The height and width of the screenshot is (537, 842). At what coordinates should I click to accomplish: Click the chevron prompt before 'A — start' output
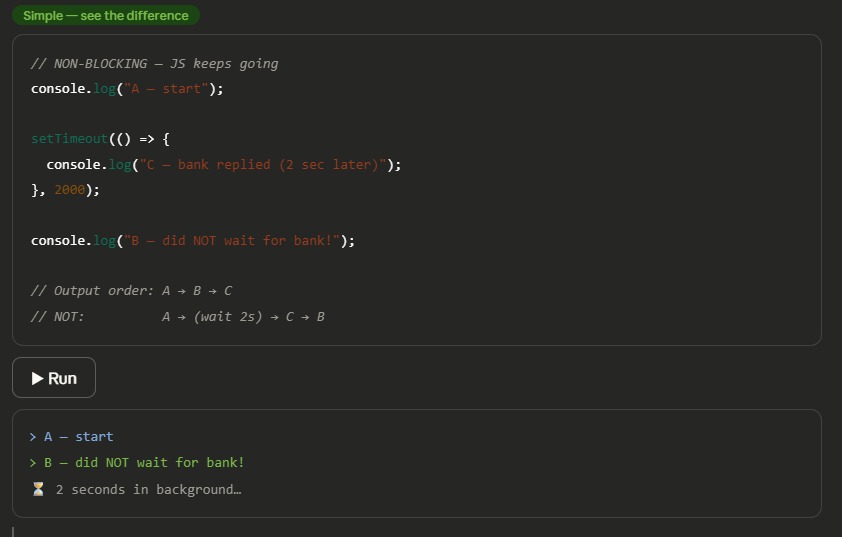(33, 437)
